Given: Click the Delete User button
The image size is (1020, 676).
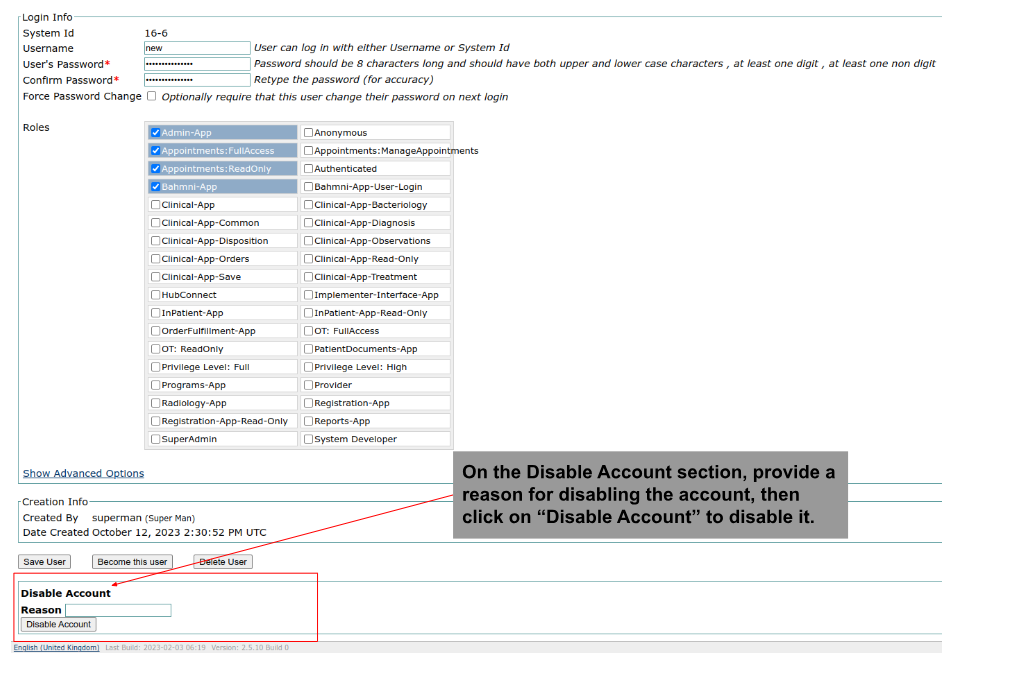Looking at the screenshot, I should pyautogui.click(x=223, y=562).
